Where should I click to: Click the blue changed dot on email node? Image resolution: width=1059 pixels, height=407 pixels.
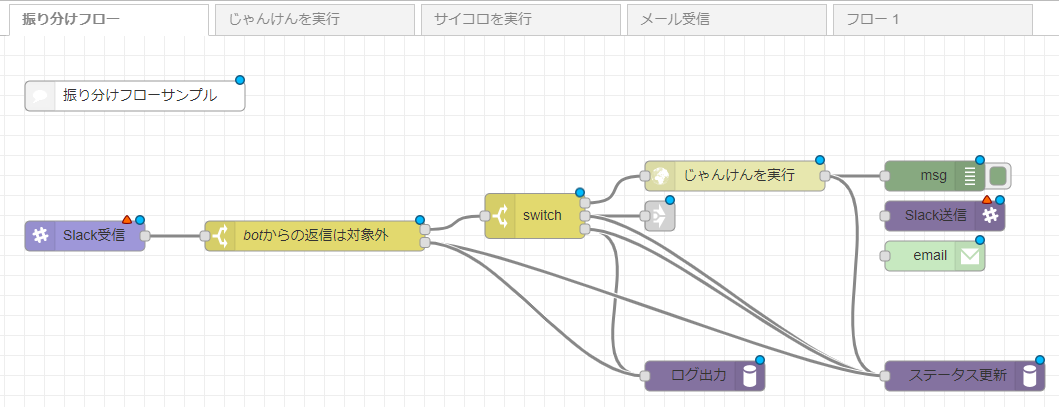(980, 240)
